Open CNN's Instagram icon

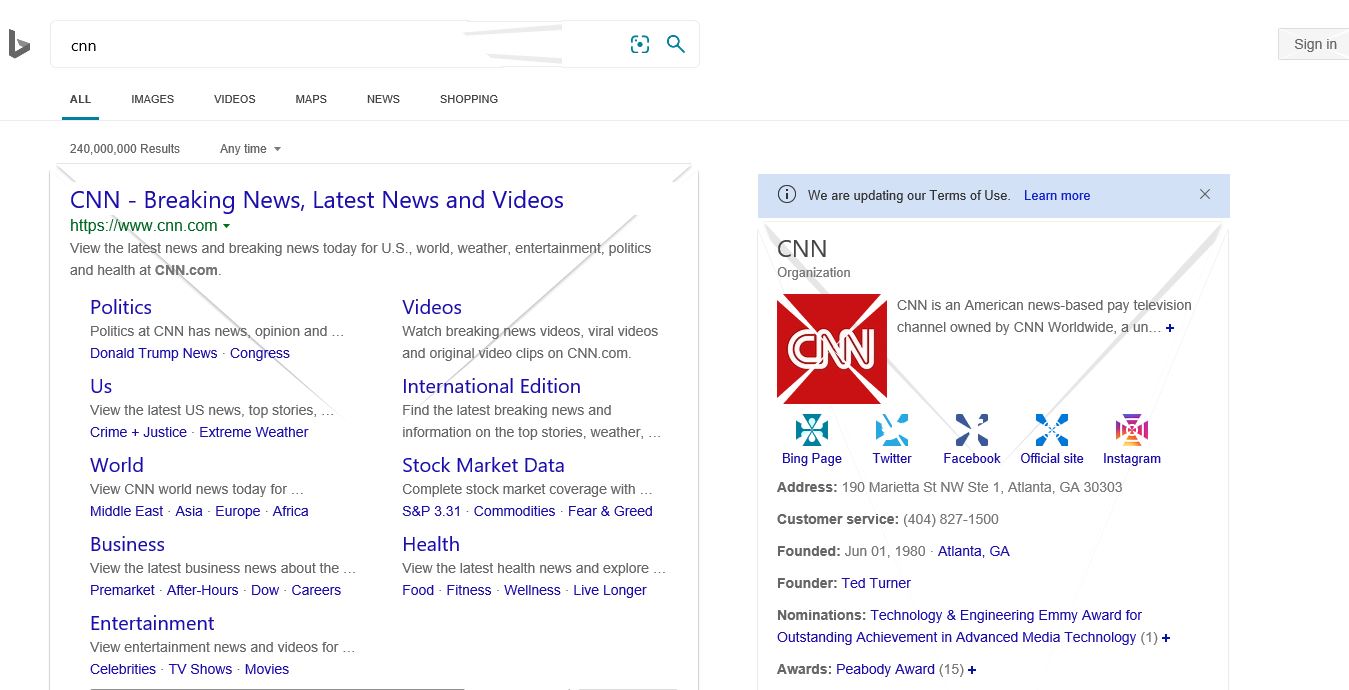click(1132, 430)
